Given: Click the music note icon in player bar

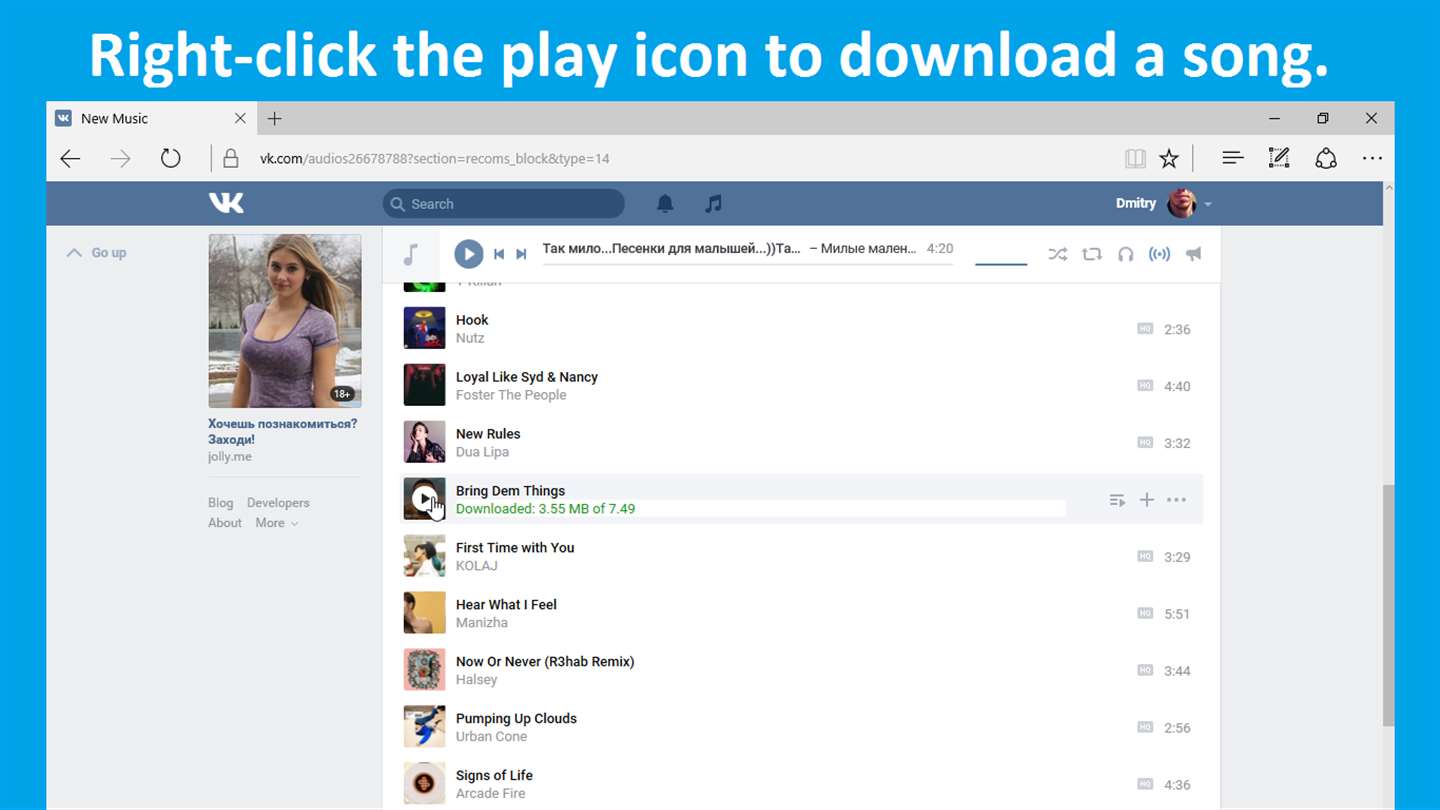Looking at the screenshot, I should [410, 254].
